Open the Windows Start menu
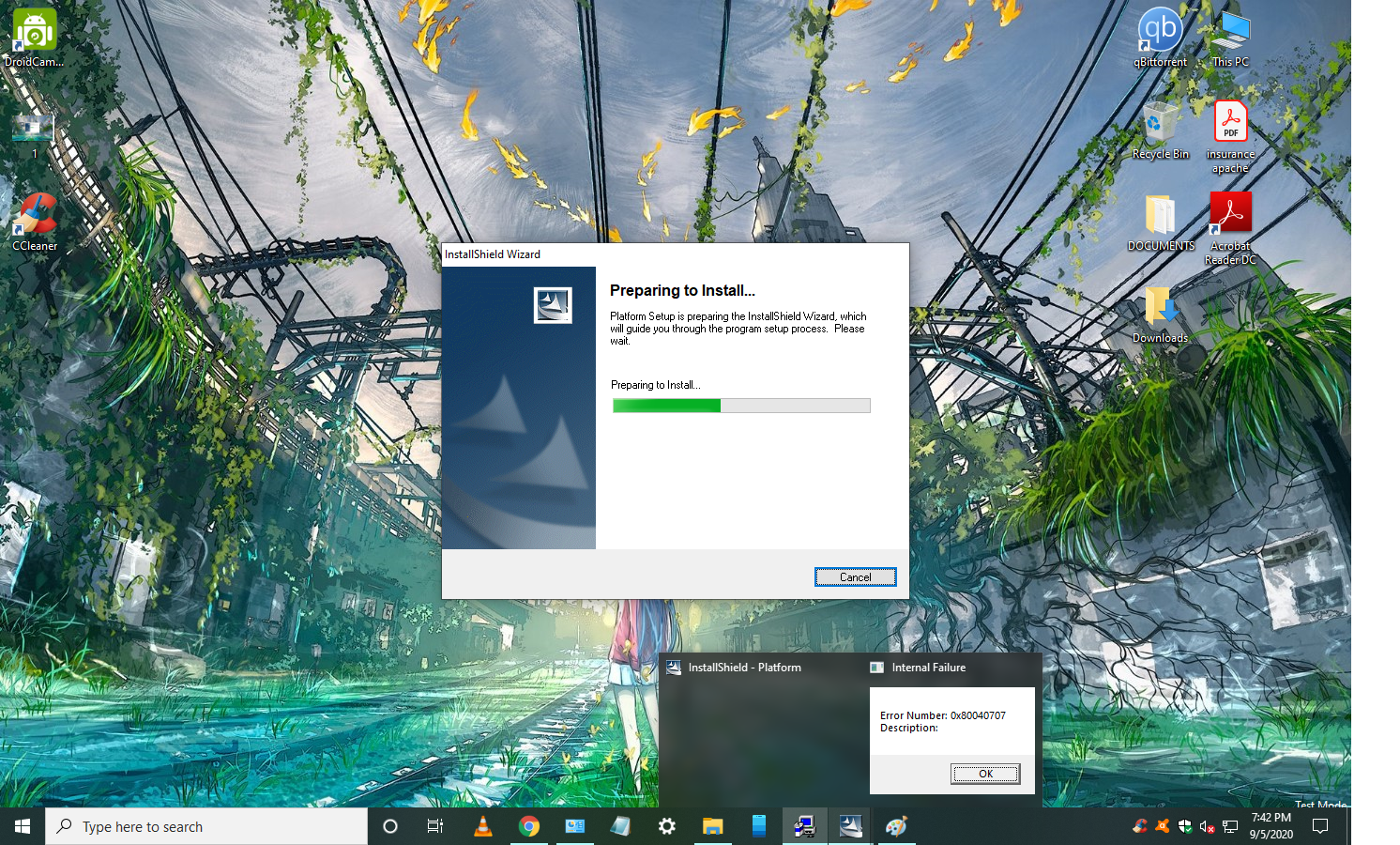Image resolution: width=1400 pixels, height=845 pixels. (23, 826)
